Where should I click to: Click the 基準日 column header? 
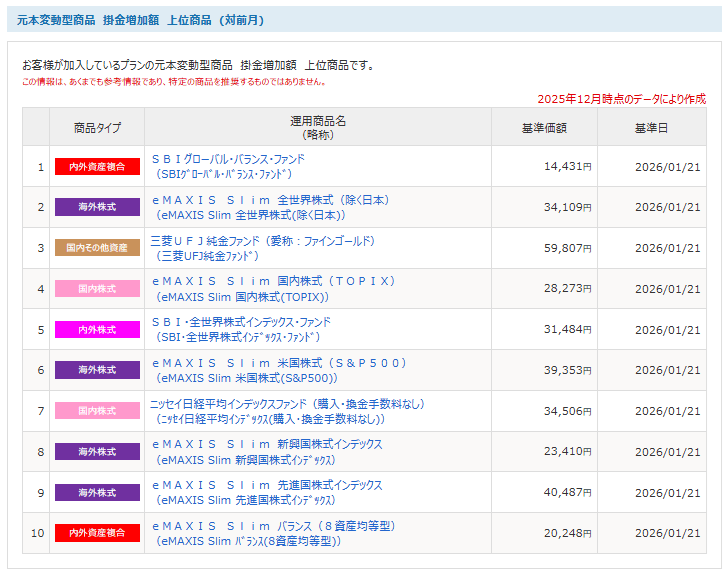[x=651, y=128]
